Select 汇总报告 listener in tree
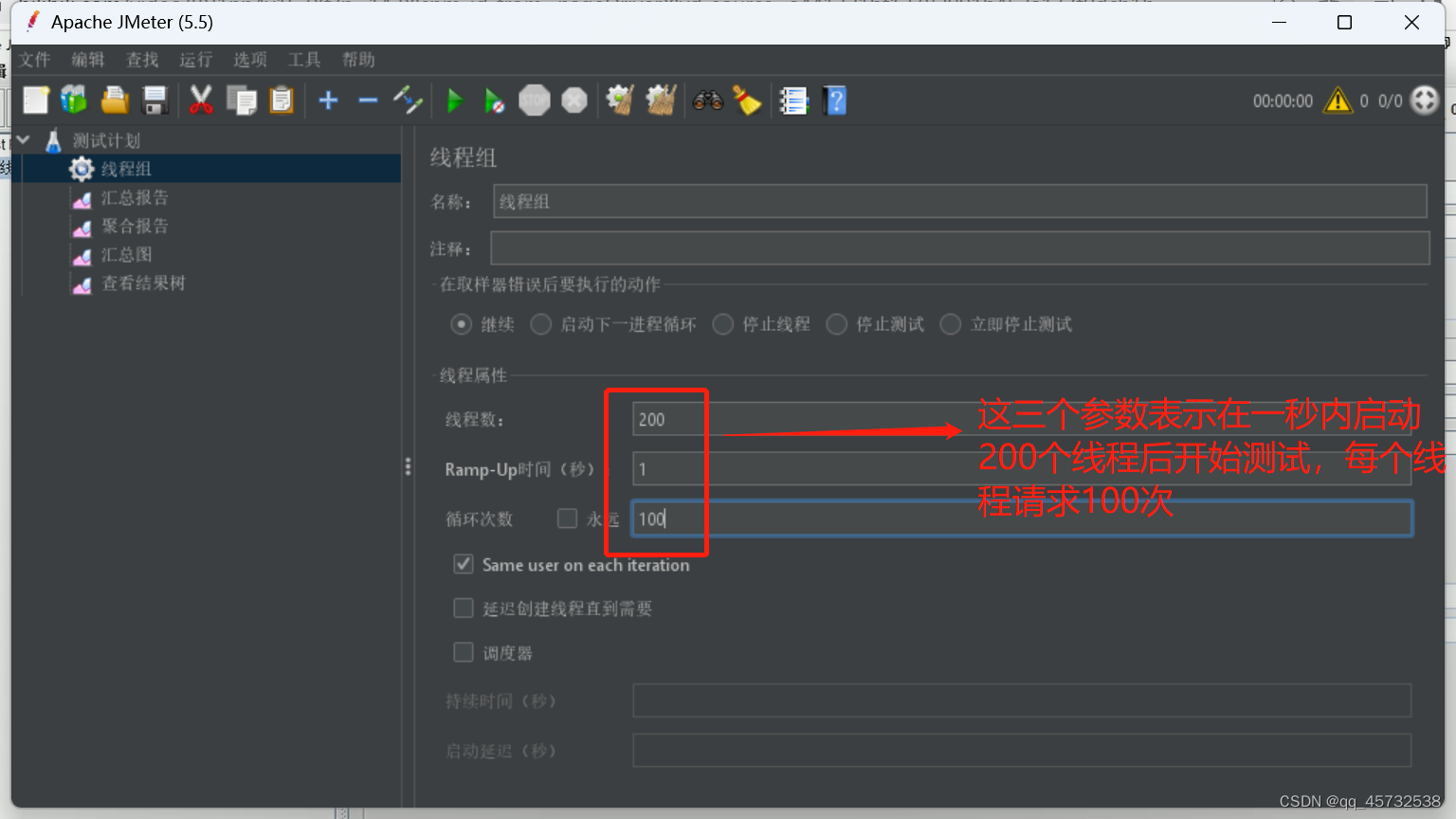Screen dimensions: 1456x819 pos(135,197)
